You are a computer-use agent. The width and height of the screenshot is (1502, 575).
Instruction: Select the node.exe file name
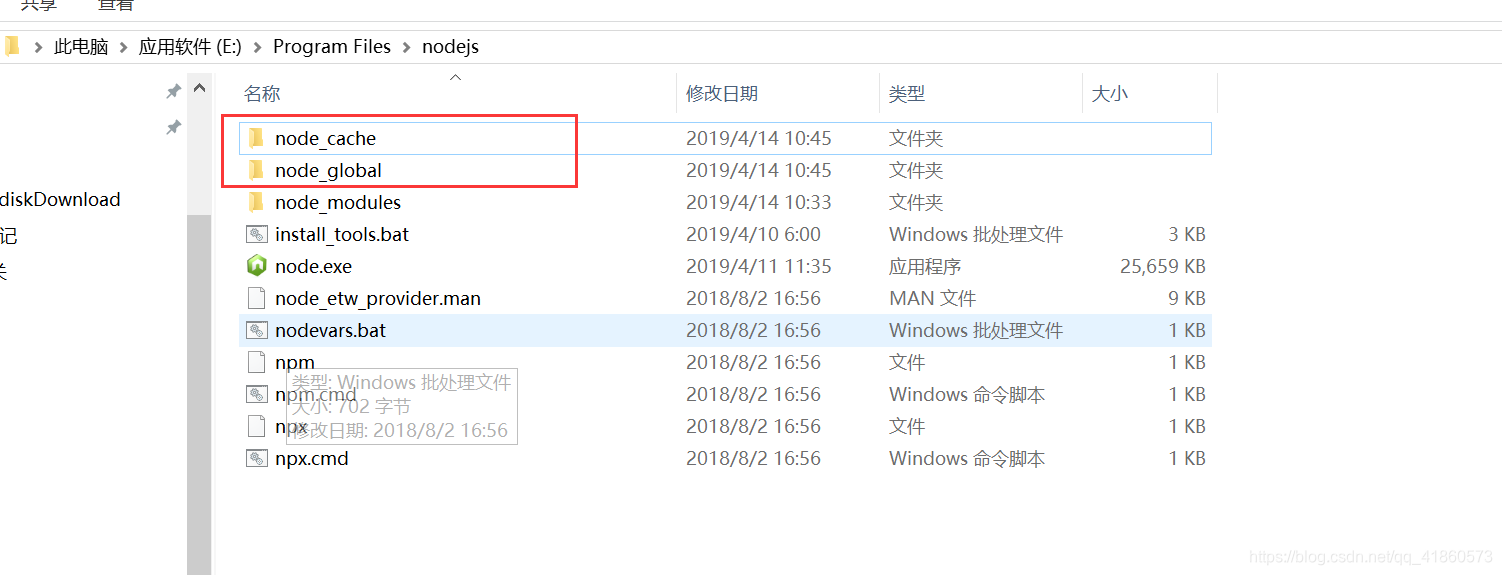pyautogui.click(x=313, y=267)
